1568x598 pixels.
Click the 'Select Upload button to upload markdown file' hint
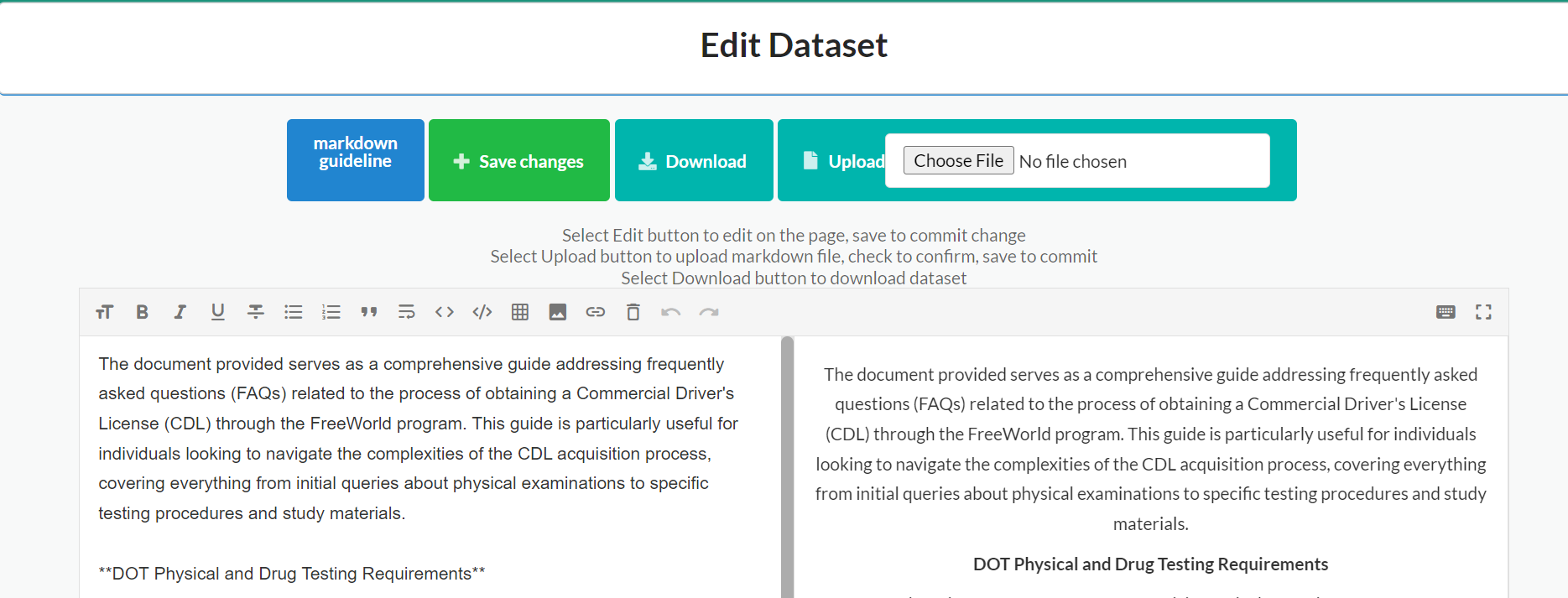click(794, 256)
